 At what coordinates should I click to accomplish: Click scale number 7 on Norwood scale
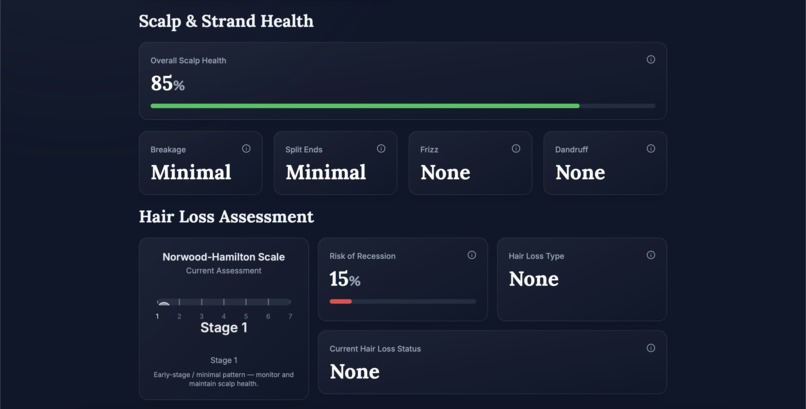point(290,317)
